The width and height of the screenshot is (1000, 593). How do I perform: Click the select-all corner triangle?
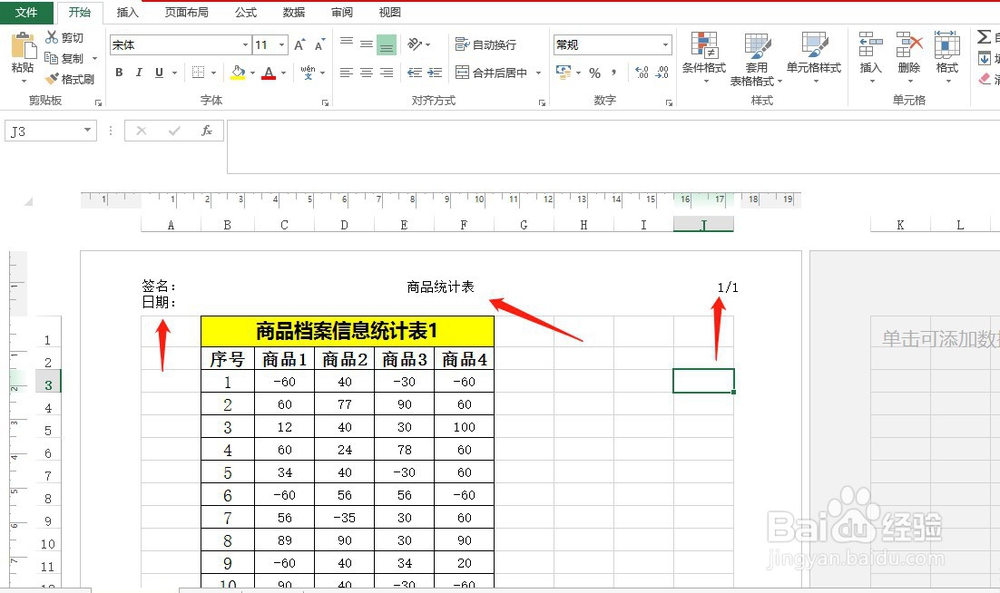pos(28,201)
